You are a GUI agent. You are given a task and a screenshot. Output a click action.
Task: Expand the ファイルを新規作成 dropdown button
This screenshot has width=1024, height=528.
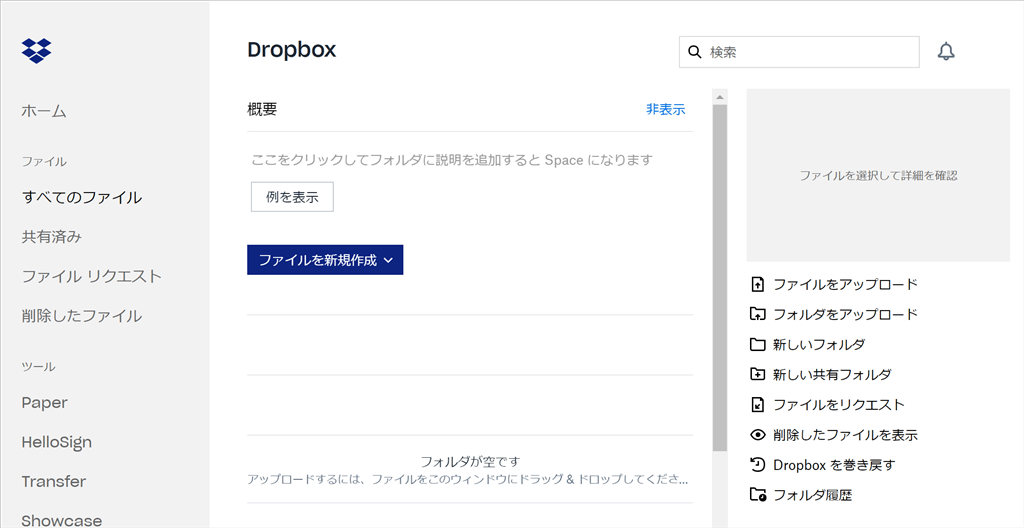click(325, 259)
